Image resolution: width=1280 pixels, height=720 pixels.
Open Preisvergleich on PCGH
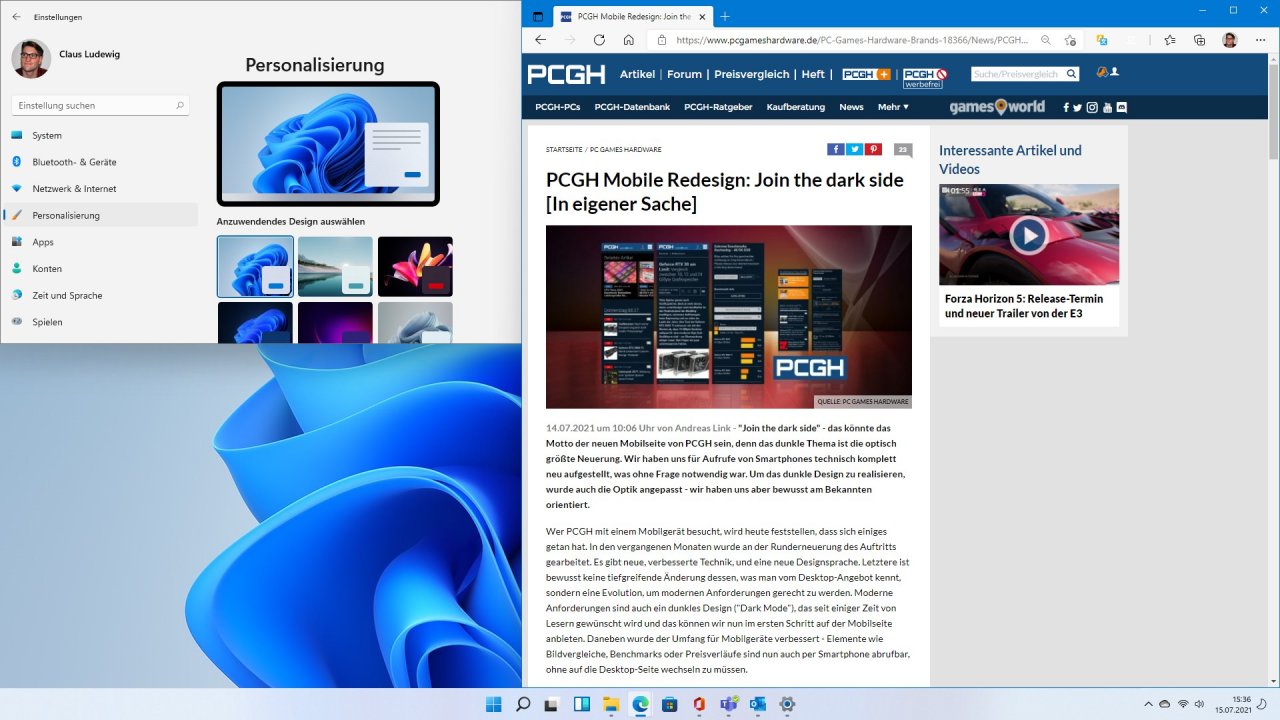[752, 74]
